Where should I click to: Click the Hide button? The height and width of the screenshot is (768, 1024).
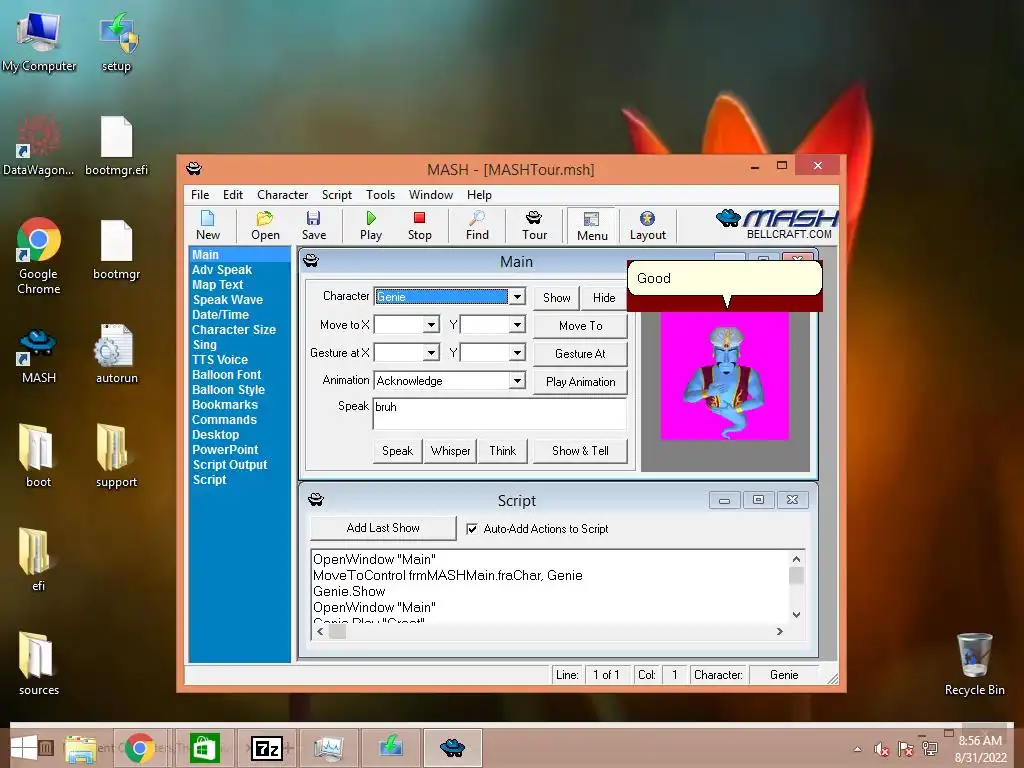pyautogui.click(x=603, y=298)
